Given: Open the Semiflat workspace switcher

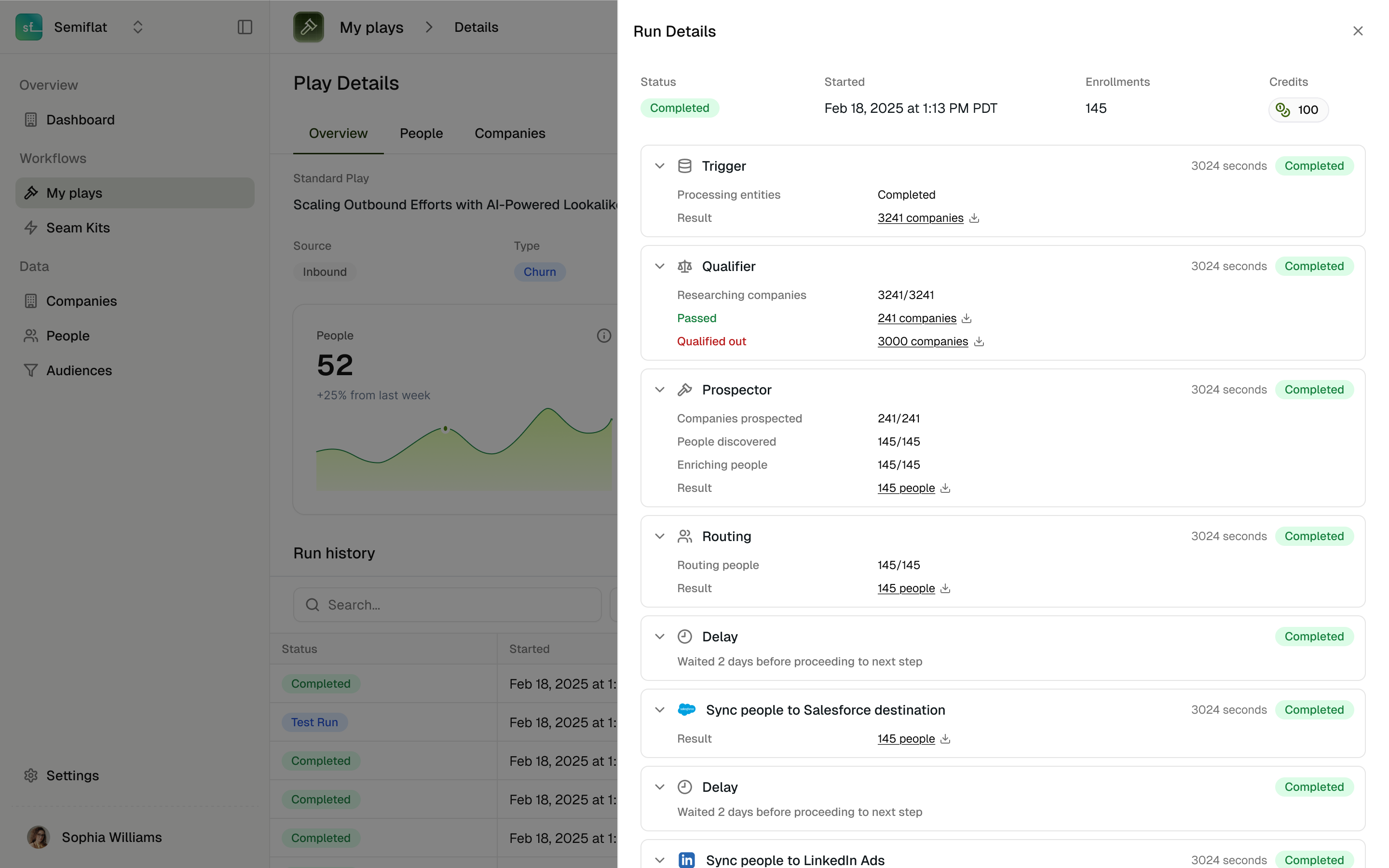Looking at the screenshot, I should [137, 27].
